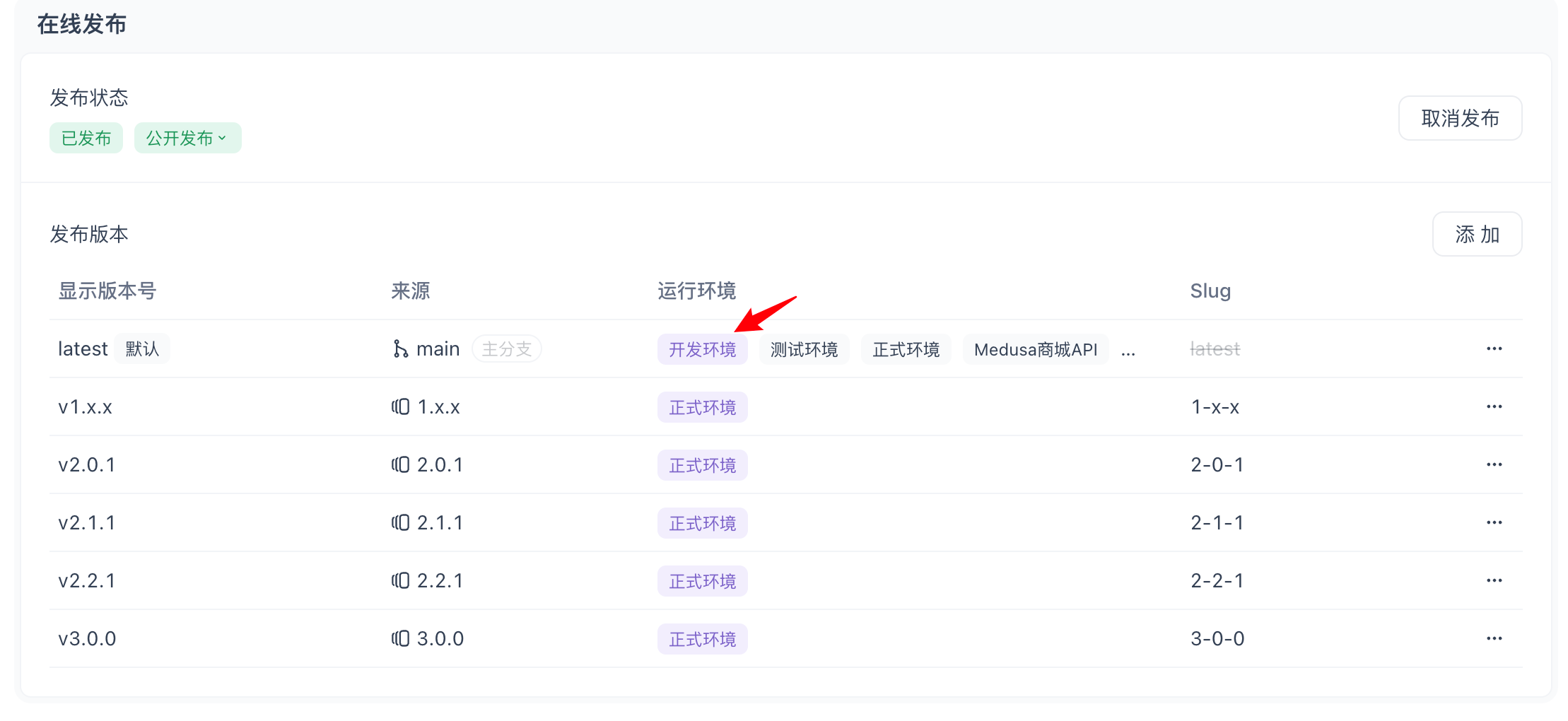Toggle the 开发环境 tag on latest row
Screen dimensions: 1568x721
pyautogui.click(x=702, y=348)
